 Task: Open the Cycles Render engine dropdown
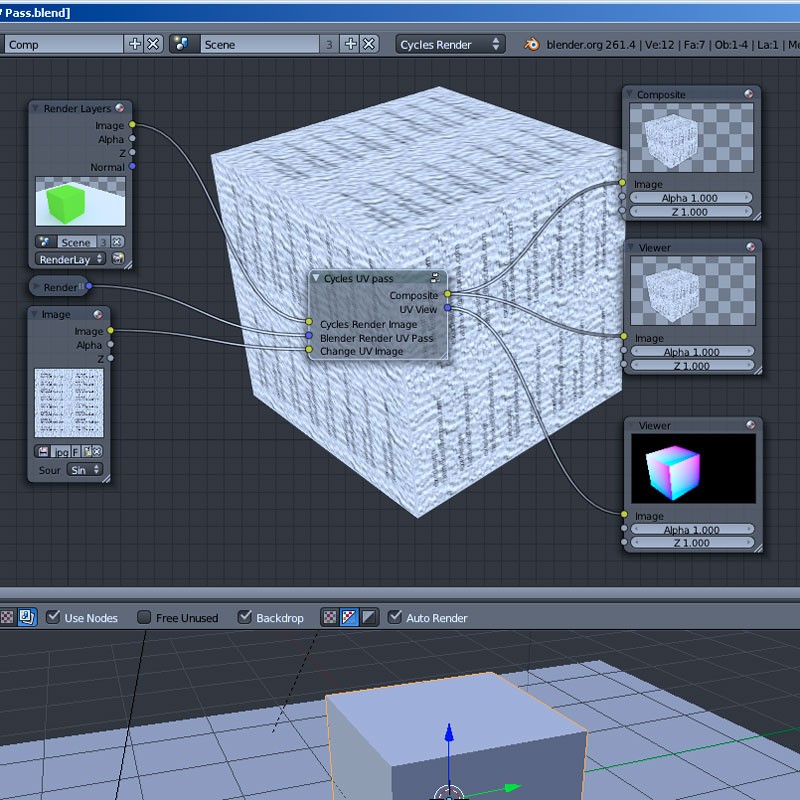tap(450, 44)
